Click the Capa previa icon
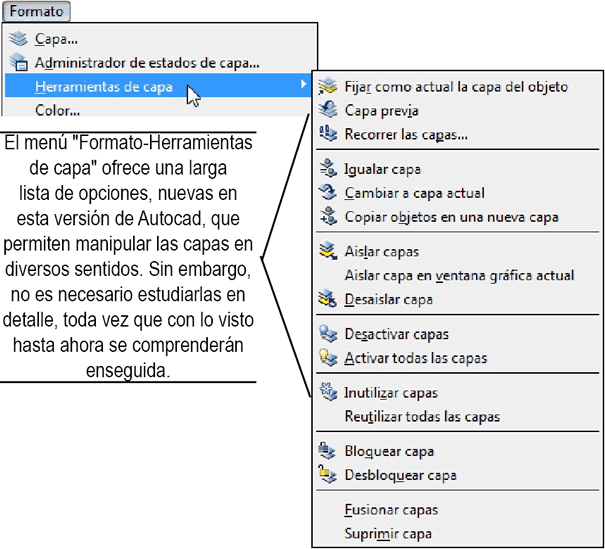The image size is (605, 549). click(x=328, y=110)
